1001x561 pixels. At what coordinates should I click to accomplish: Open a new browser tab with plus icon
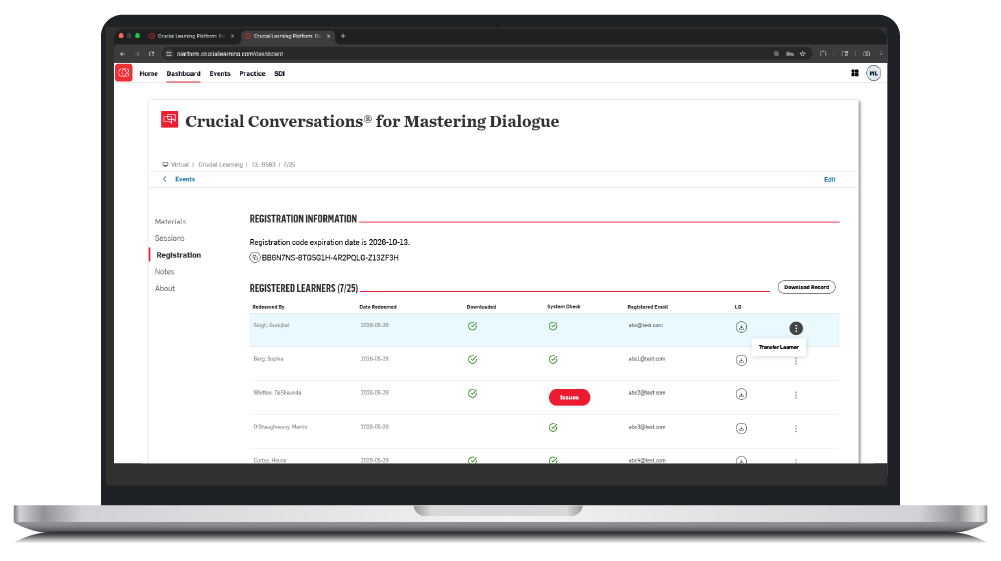[x=343, y=36]
